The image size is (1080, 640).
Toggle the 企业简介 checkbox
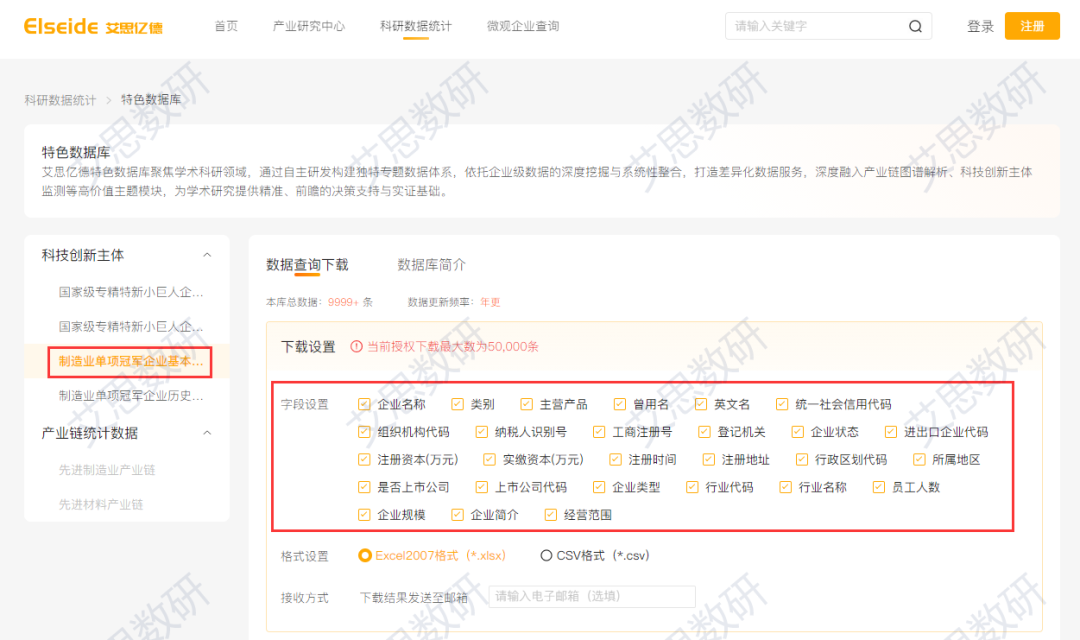(x=457, y=515)
